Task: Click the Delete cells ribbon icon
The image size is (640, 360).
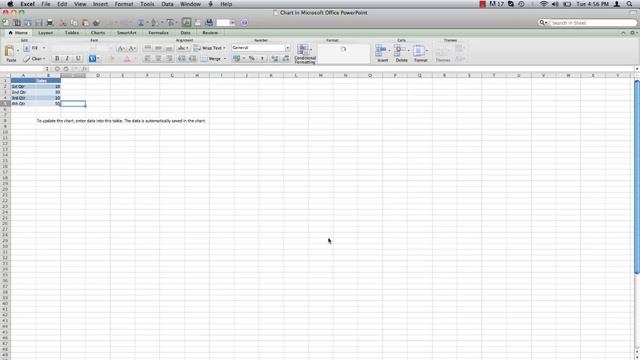Action: point(401,53)
